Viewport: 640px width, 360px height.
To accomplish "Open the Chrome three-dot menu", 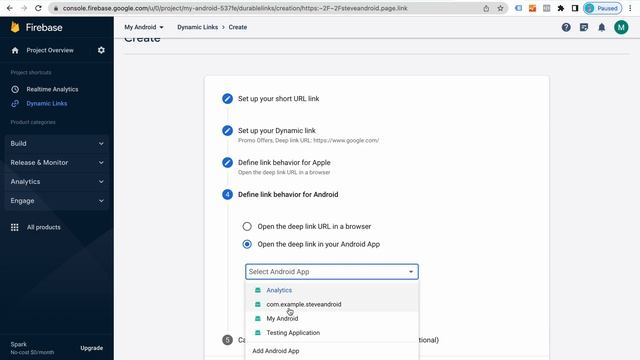I will (x=630, y=8).
